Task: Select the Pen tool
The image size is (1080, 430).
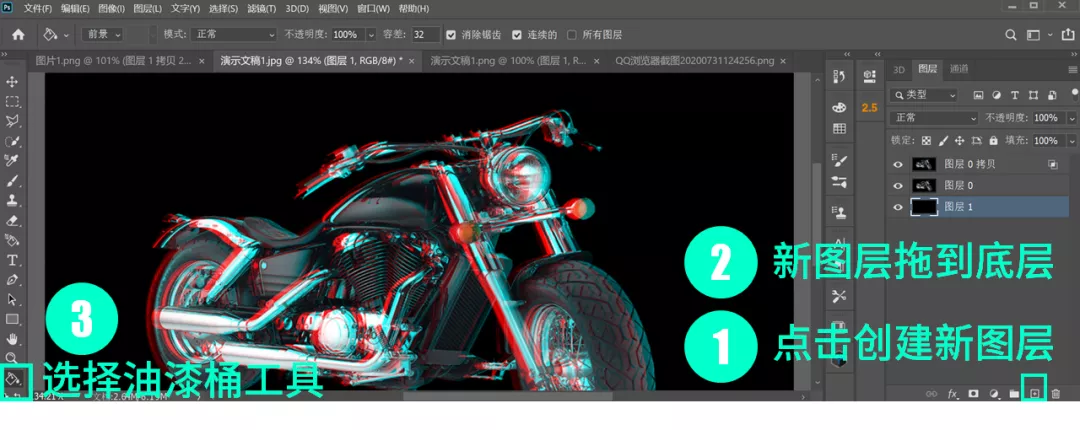Action: [12, 280]
